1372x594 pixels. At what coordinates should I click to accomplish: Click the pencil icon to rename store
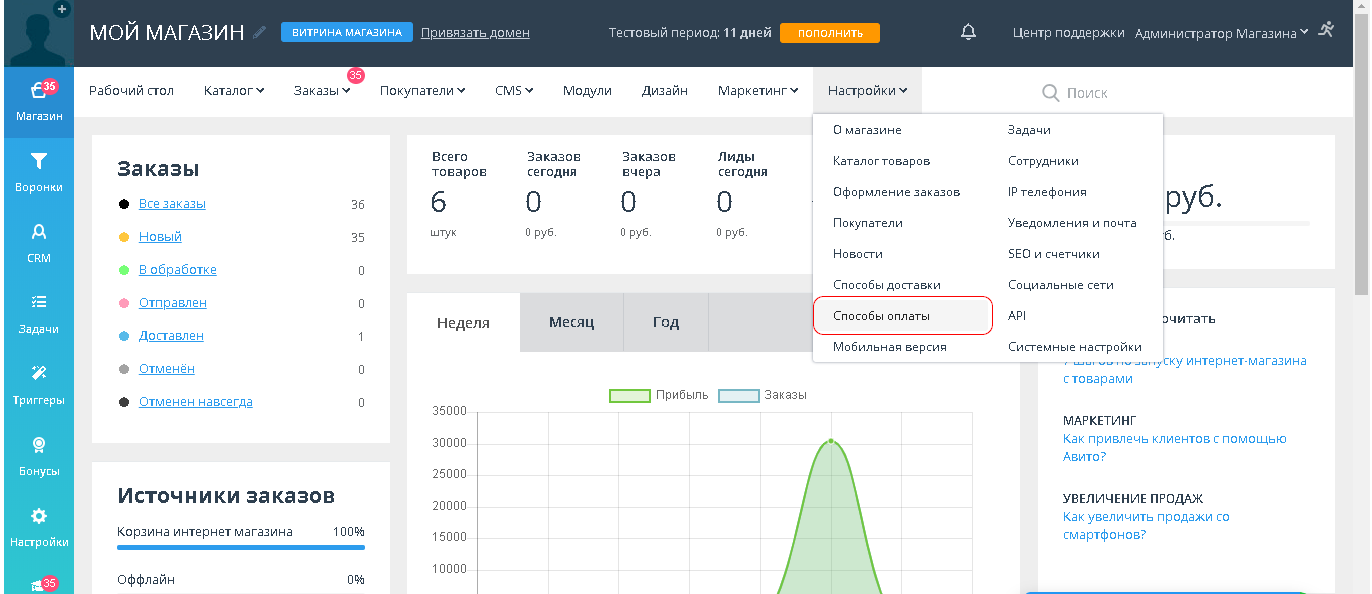[x=260, y=32]
